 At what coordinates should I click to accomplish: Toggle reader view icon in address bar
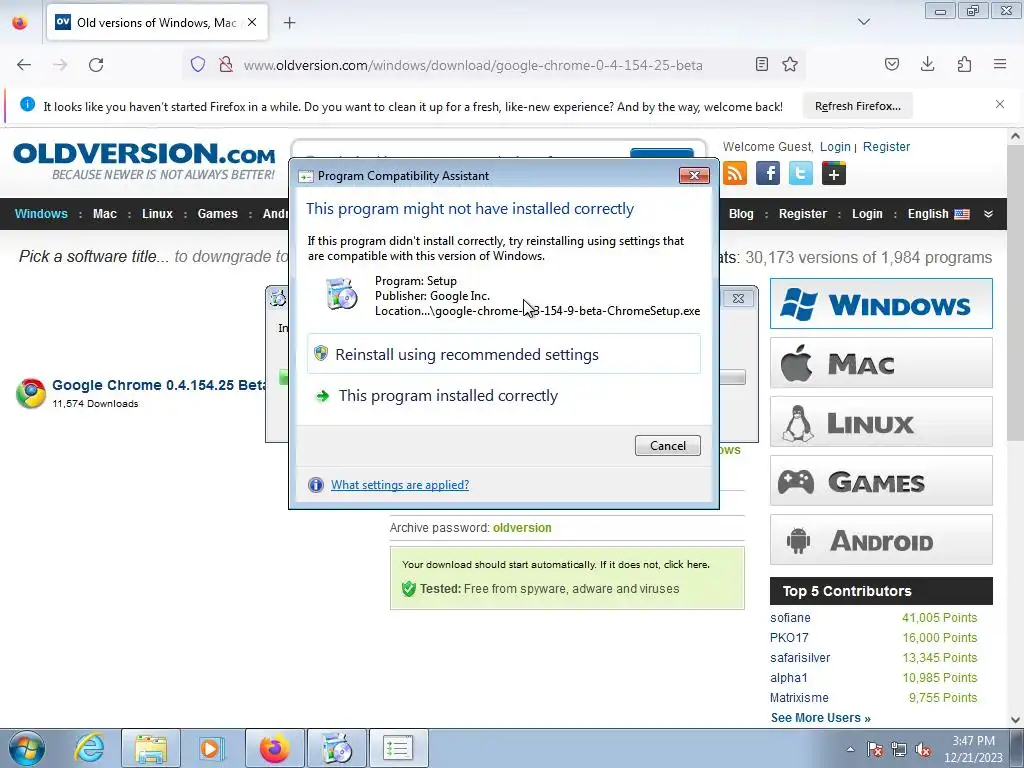tap(761, 64)
